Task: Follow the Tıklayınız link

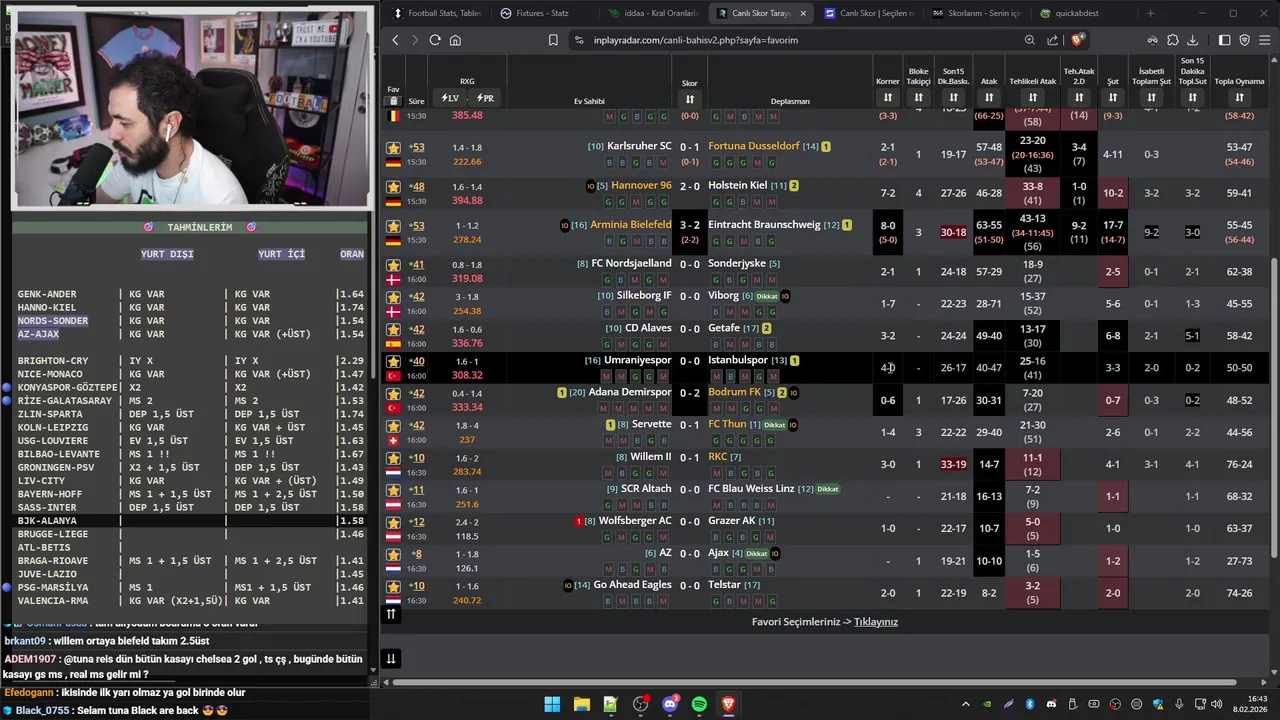Action: point(876,622)
